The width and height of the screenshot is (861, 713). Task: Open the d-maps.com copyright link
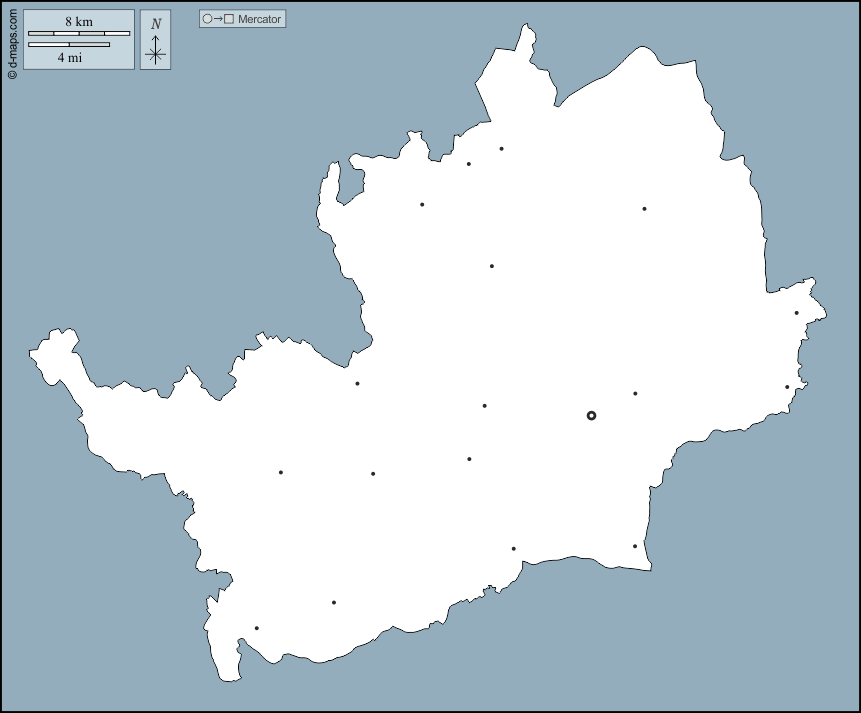(x=12, y=42)
